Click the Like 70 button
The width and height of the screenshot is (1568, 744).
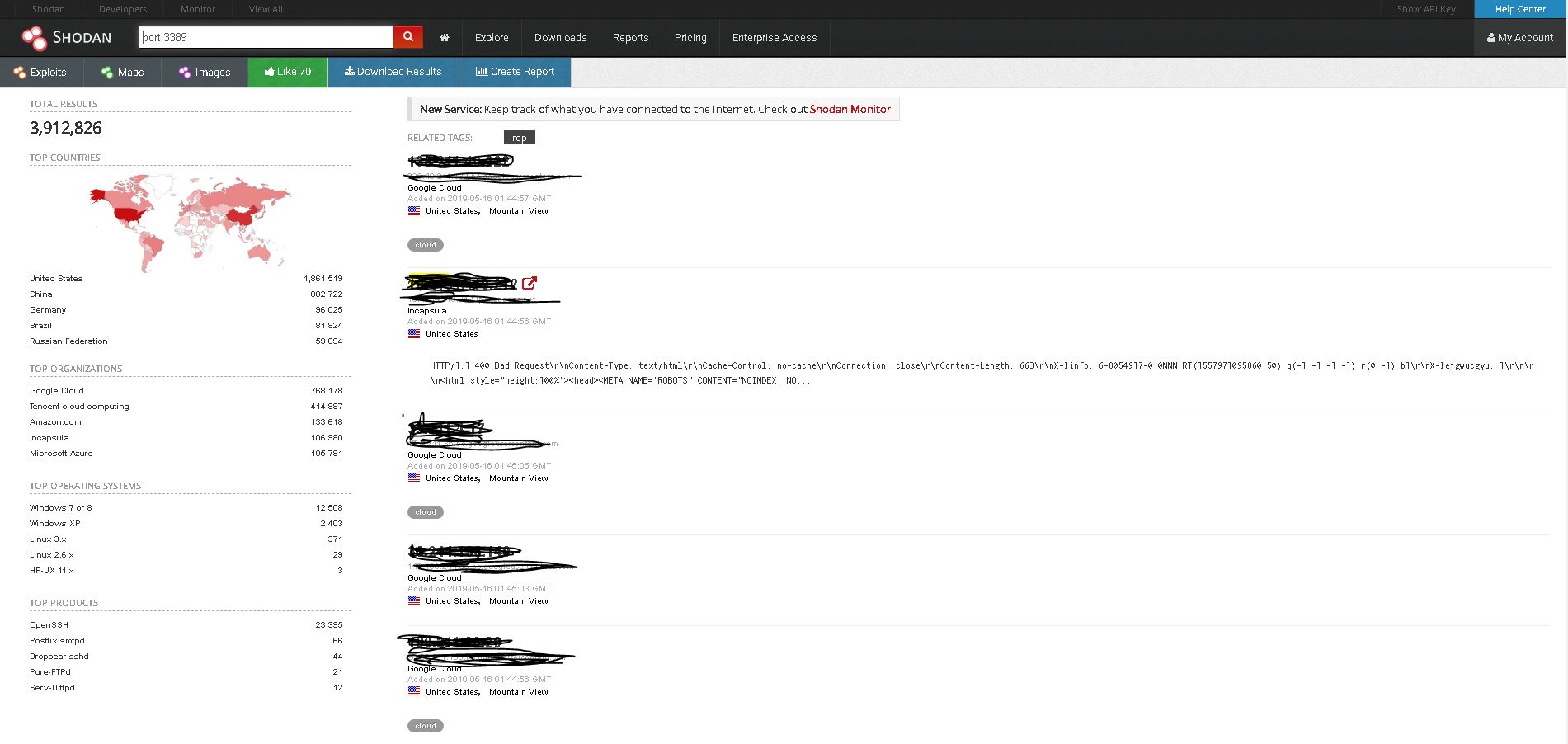[288, 72]
